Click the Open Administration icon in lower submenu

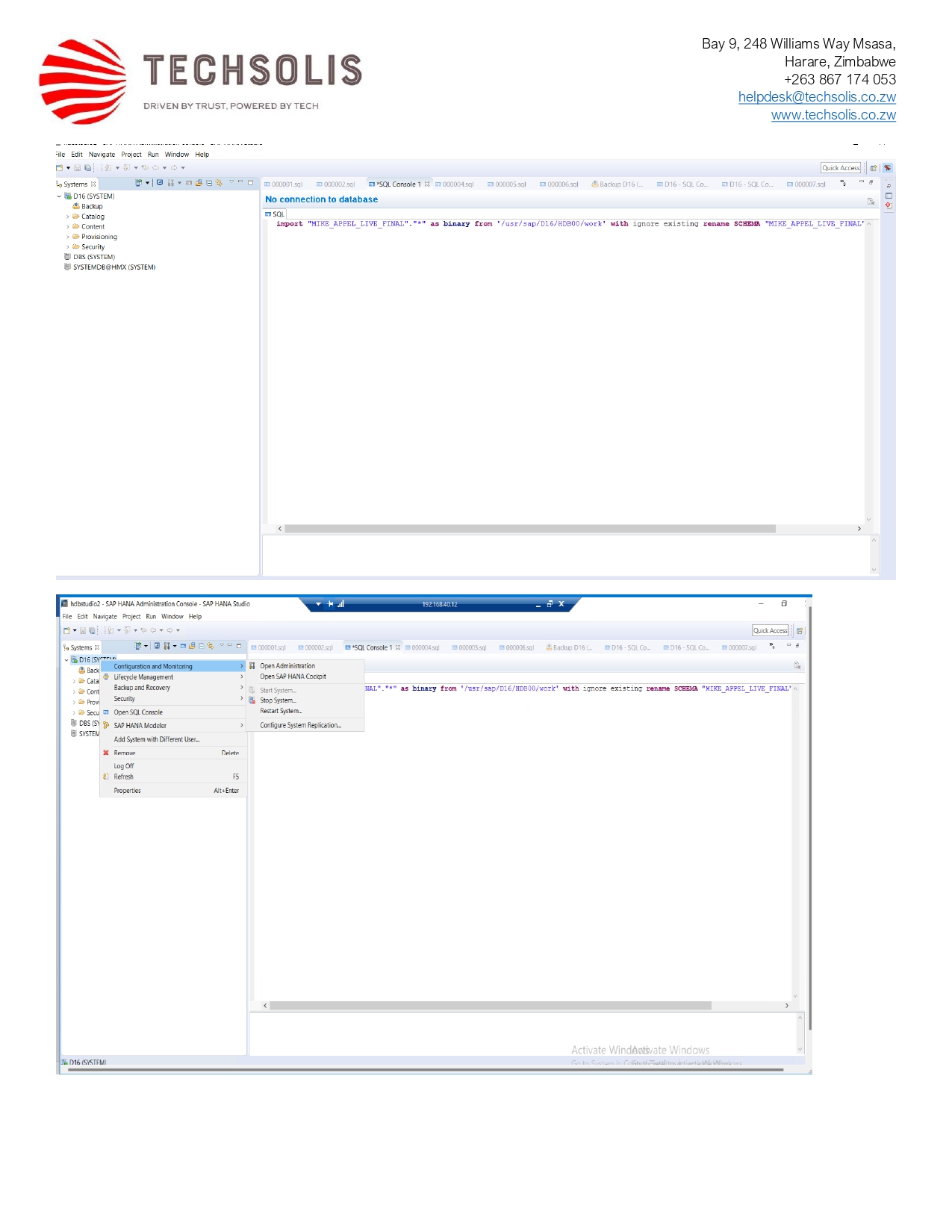click(x=252, y=665)
